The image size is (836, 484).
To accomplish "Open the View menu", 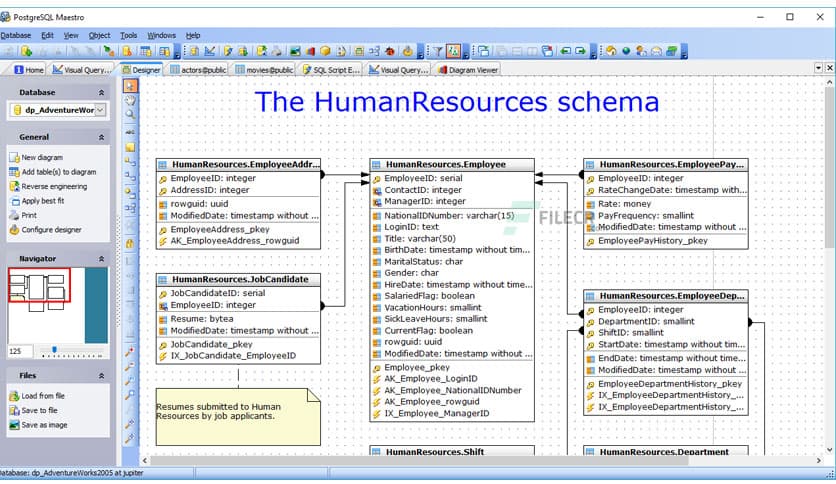I will pos(71,35).
